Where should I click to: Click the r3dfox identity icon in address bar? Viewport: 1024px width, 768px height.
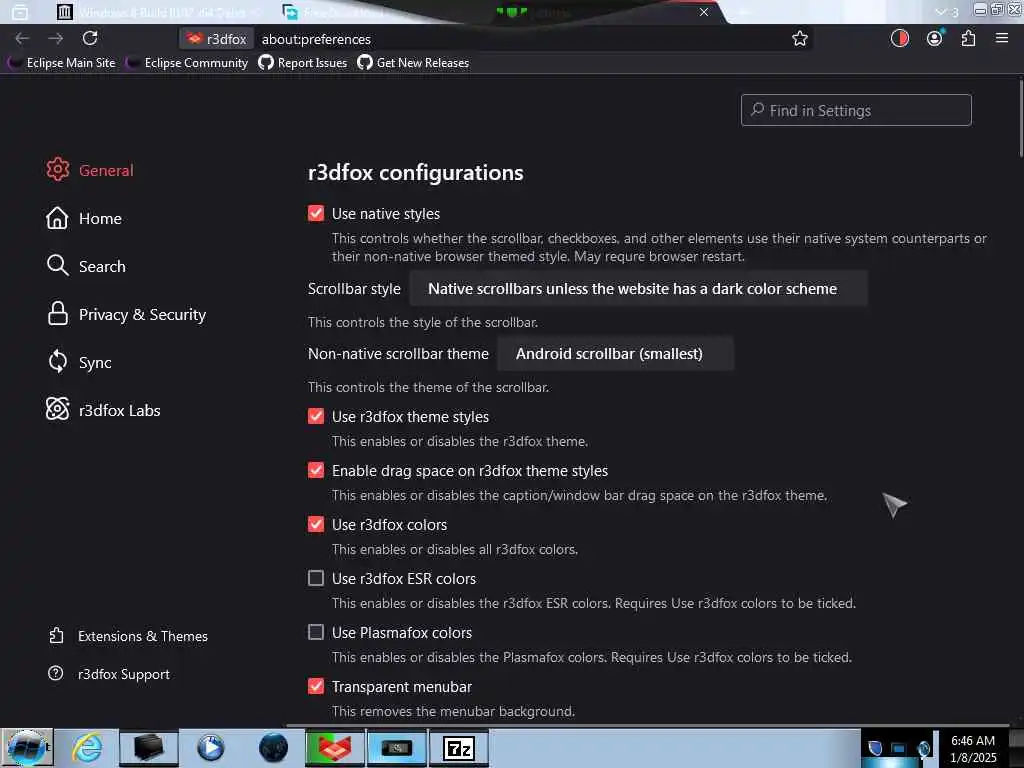point(217,39)
